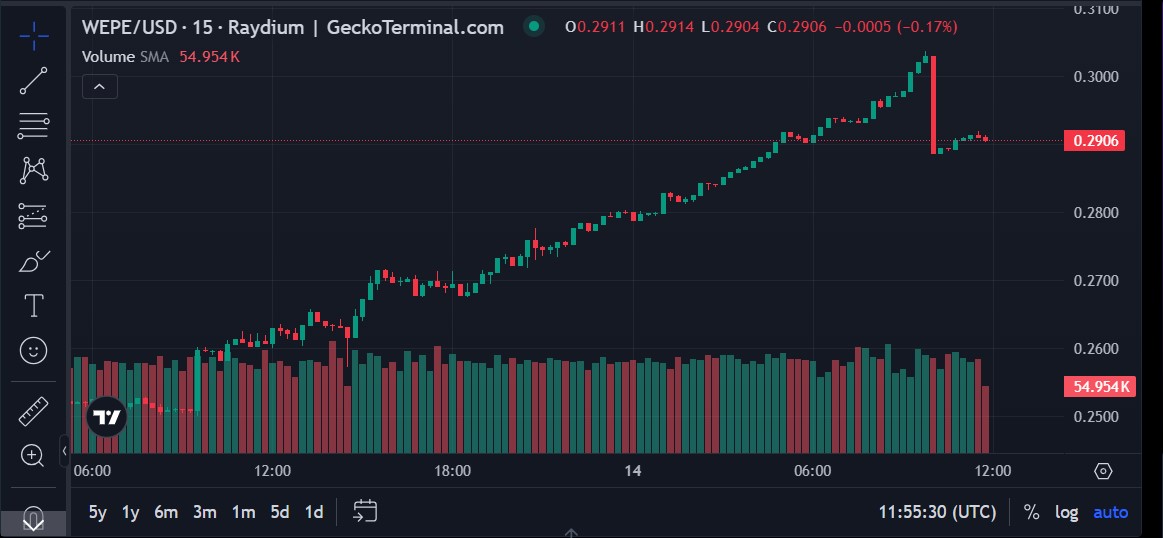
Task: Open the forecasting and measurement tools
Action: (33, 216)
